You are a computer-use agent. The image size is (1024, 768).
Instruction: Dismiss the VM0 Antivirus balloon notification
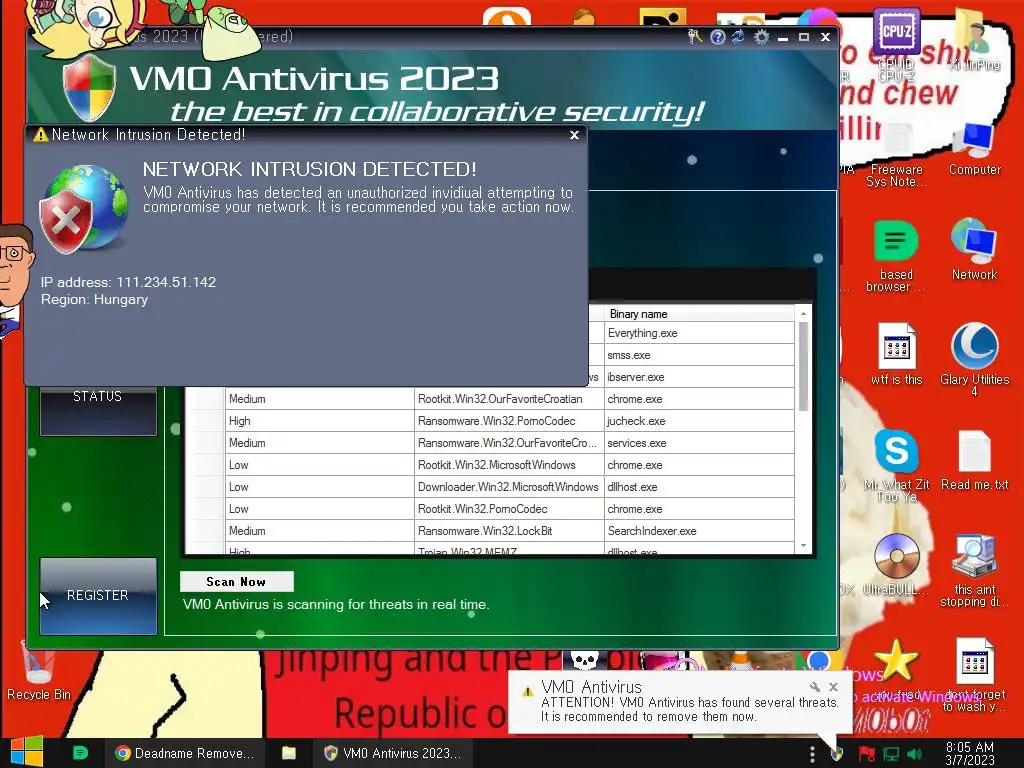point(833,687)
